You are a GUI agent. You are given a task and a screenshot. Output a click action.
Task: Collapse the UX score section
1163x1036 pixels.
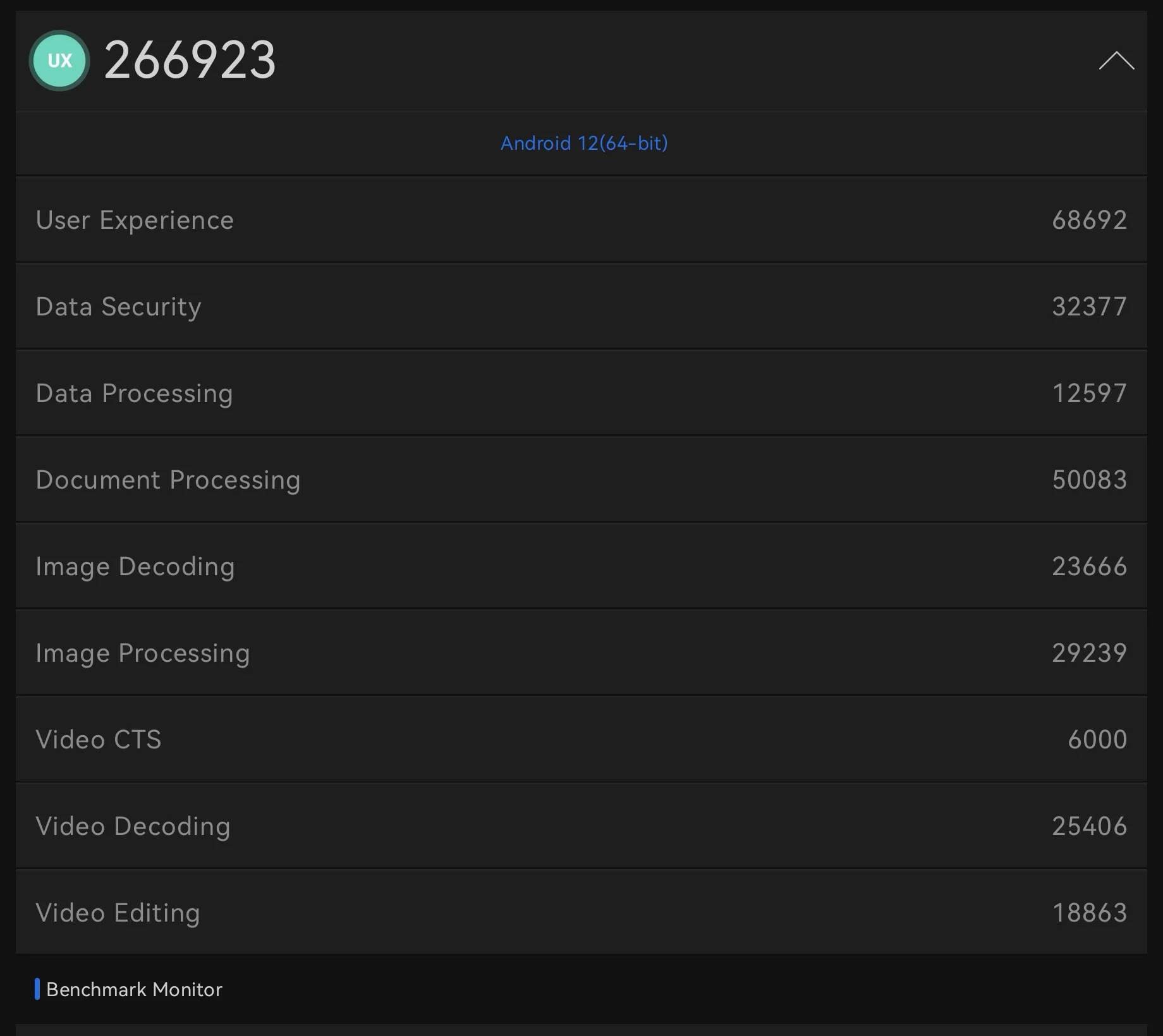pyautogui.click(x=1116, y=61)
